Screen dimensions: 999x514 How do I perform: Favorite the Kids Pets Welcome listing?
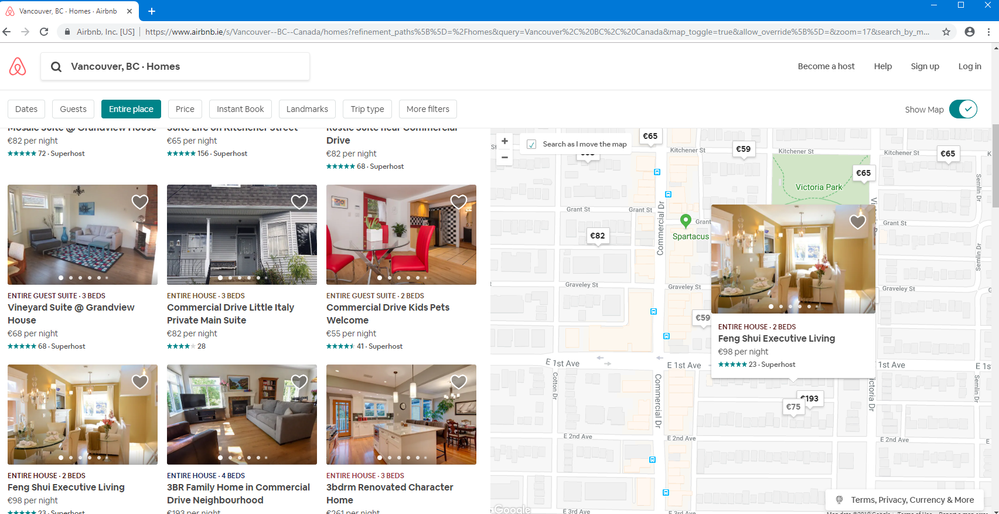pyautogui.click(x=458, y=202)
